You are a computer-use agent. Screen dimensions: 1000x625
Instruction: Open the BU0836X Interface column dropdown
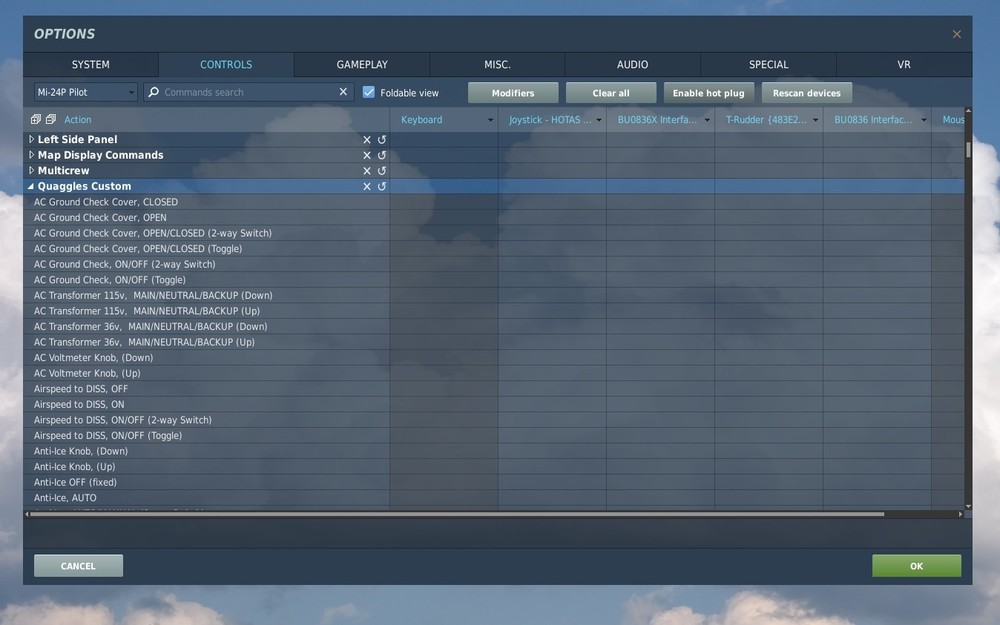tap(707, 120)
